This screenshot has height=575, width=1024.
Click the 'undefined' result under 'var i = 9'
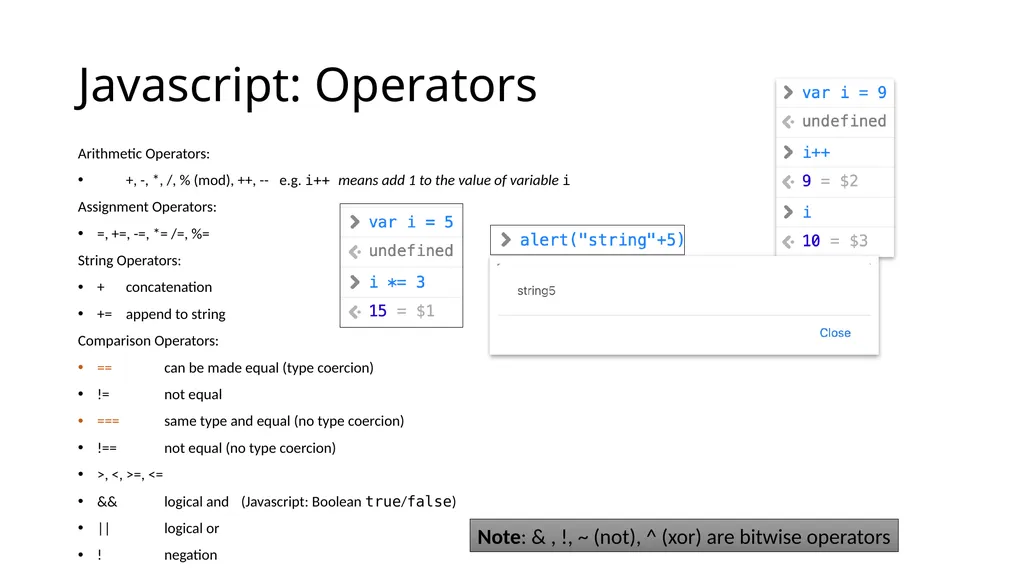click(844, 122)
